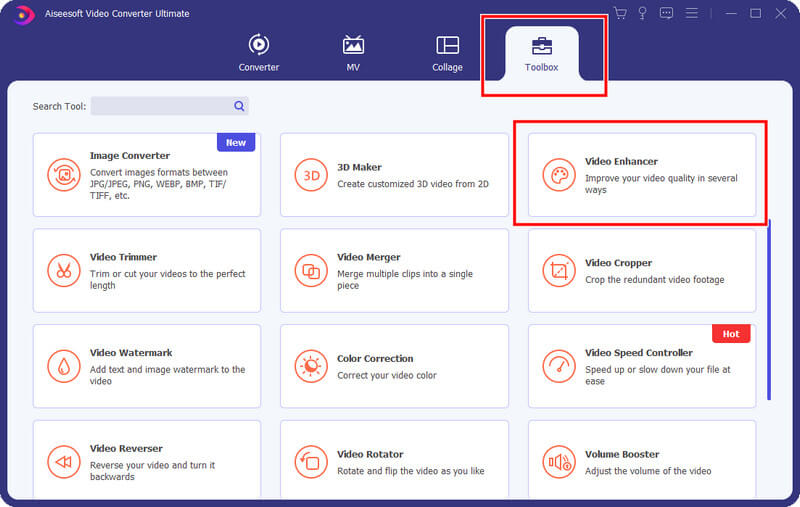
Task: Open the Video Enhancer tool
Action: 641,175
